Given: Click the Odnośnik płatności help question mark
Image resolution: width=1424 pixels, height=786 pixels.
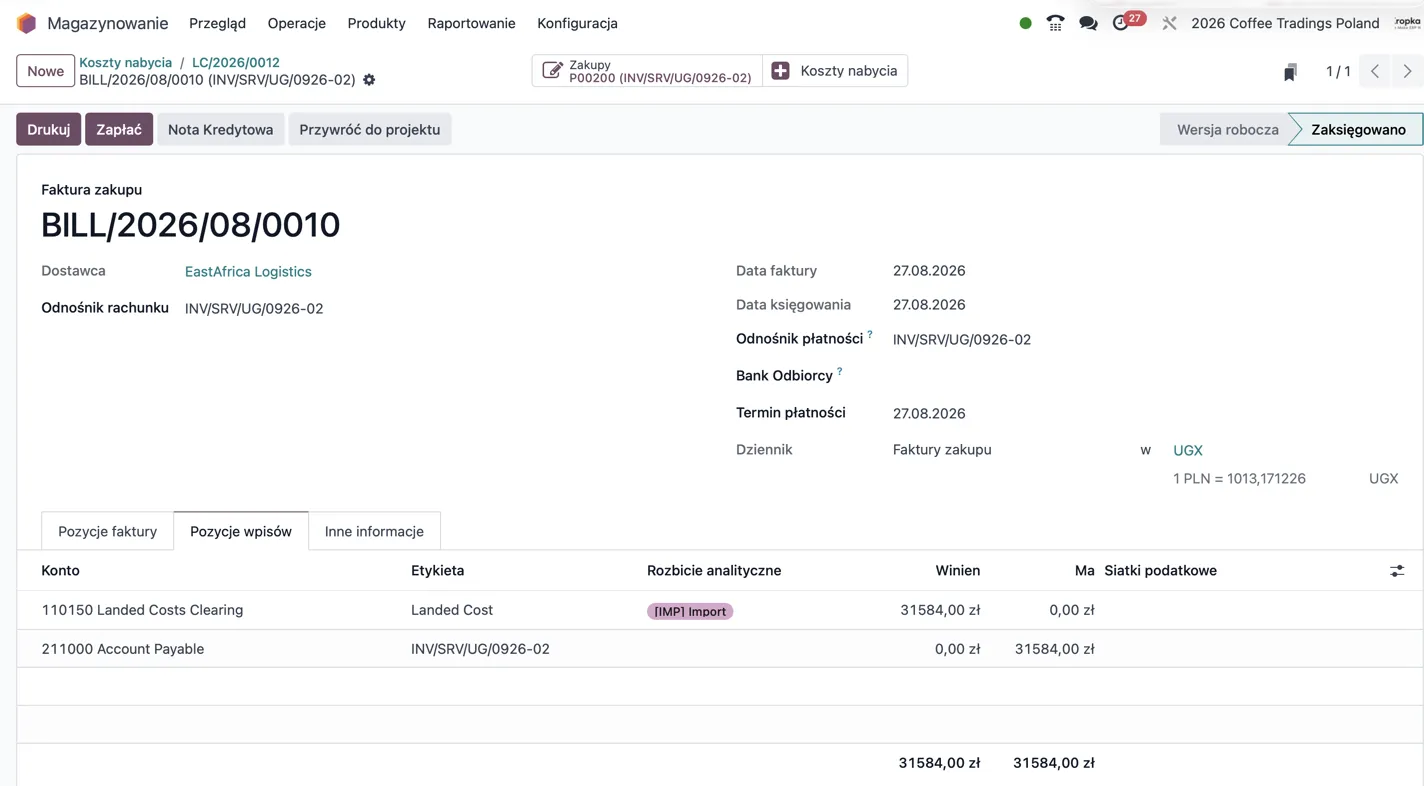Looking at the screenshot, I should [x=870, y=335].
